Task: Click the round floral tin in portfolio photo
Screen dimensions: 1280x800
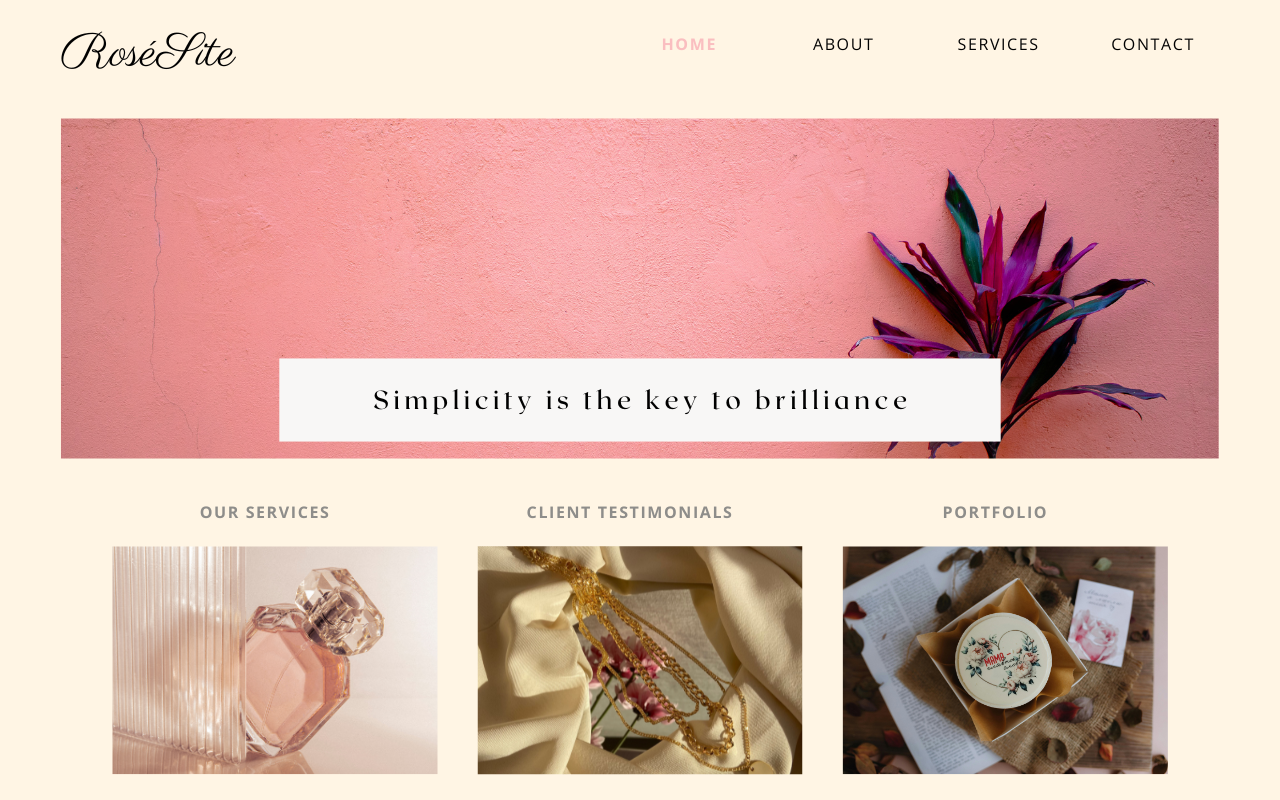Action: [x=1006, y=661]
